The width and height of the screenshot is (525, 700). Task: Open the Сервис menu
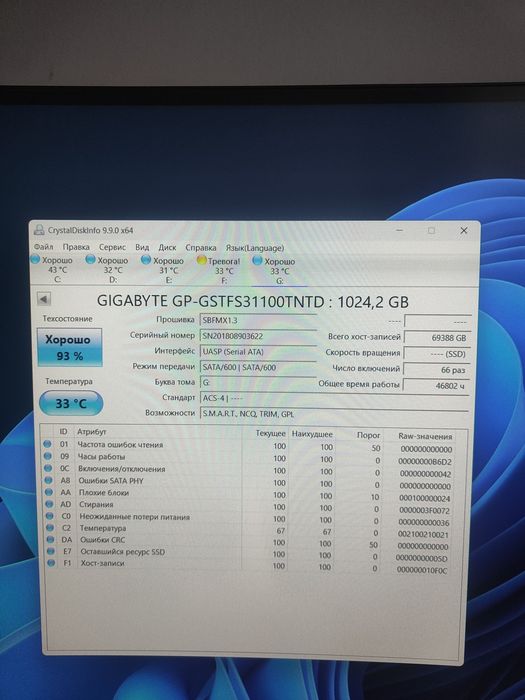pos(112,247)
